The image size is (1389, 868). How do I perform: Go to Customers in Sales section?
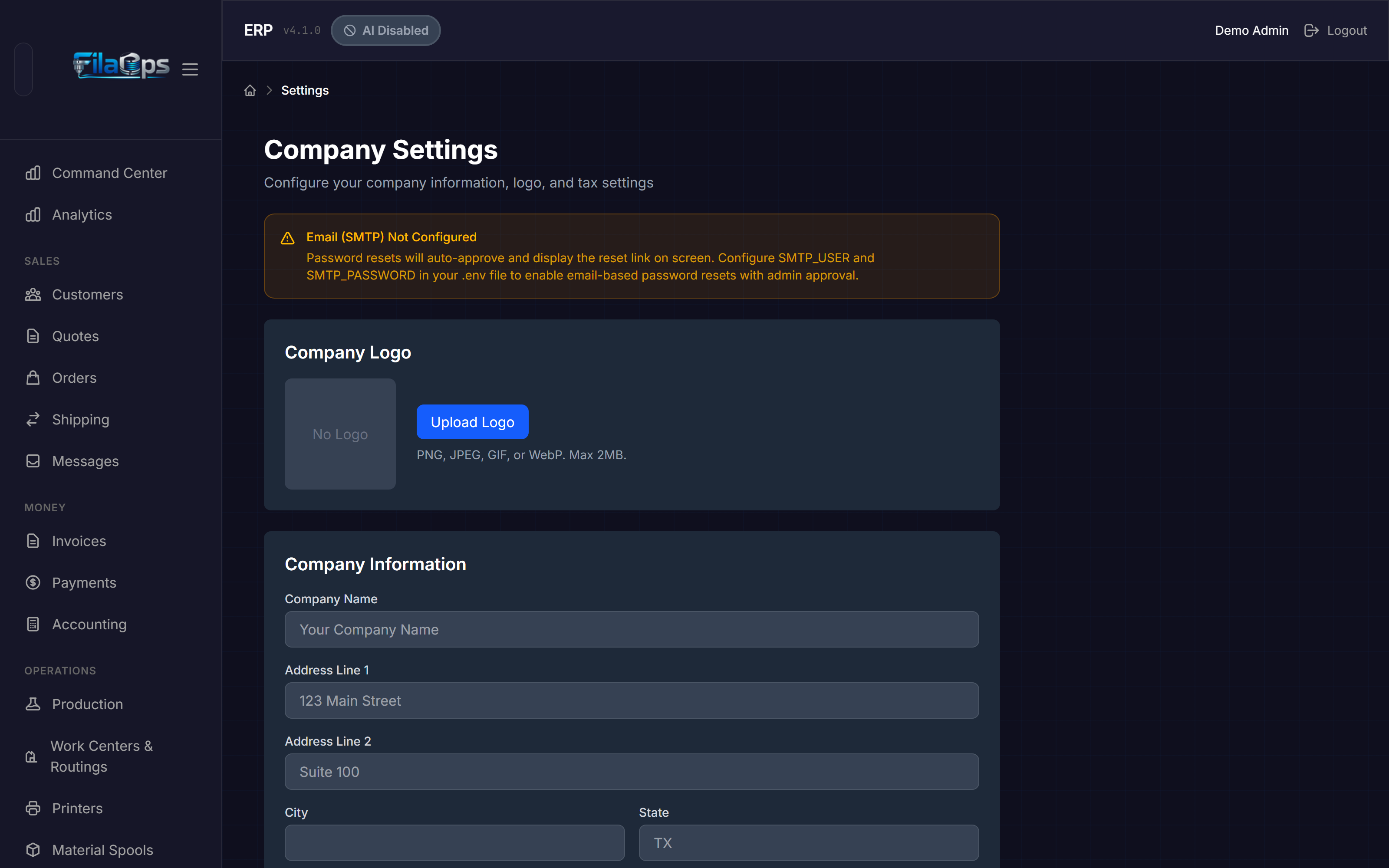pyautogui.click(x=111, y=295)
